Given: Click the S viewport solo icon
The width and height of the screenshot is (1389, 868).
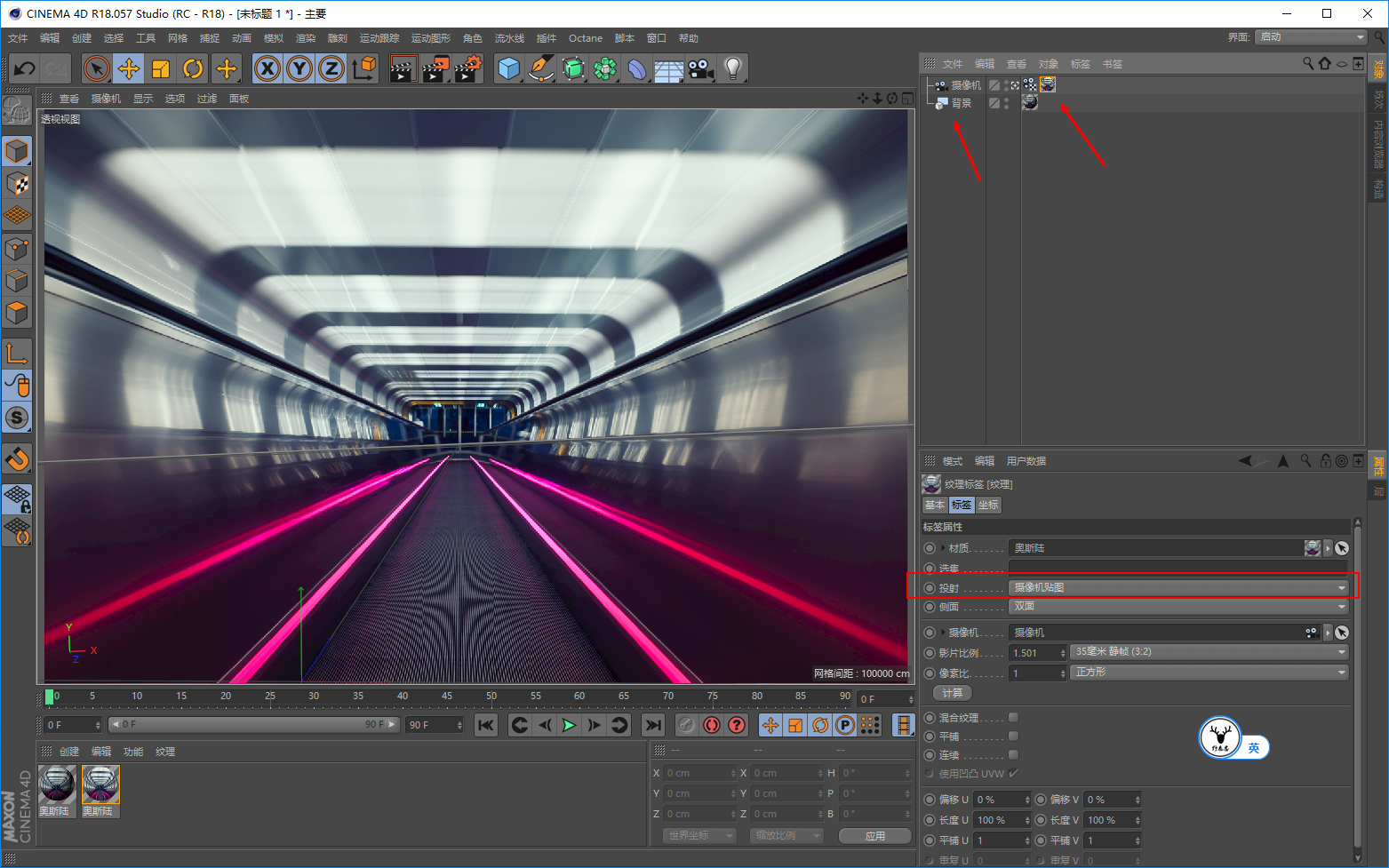Looking at the screenshot, I should (x=17, y=418).
